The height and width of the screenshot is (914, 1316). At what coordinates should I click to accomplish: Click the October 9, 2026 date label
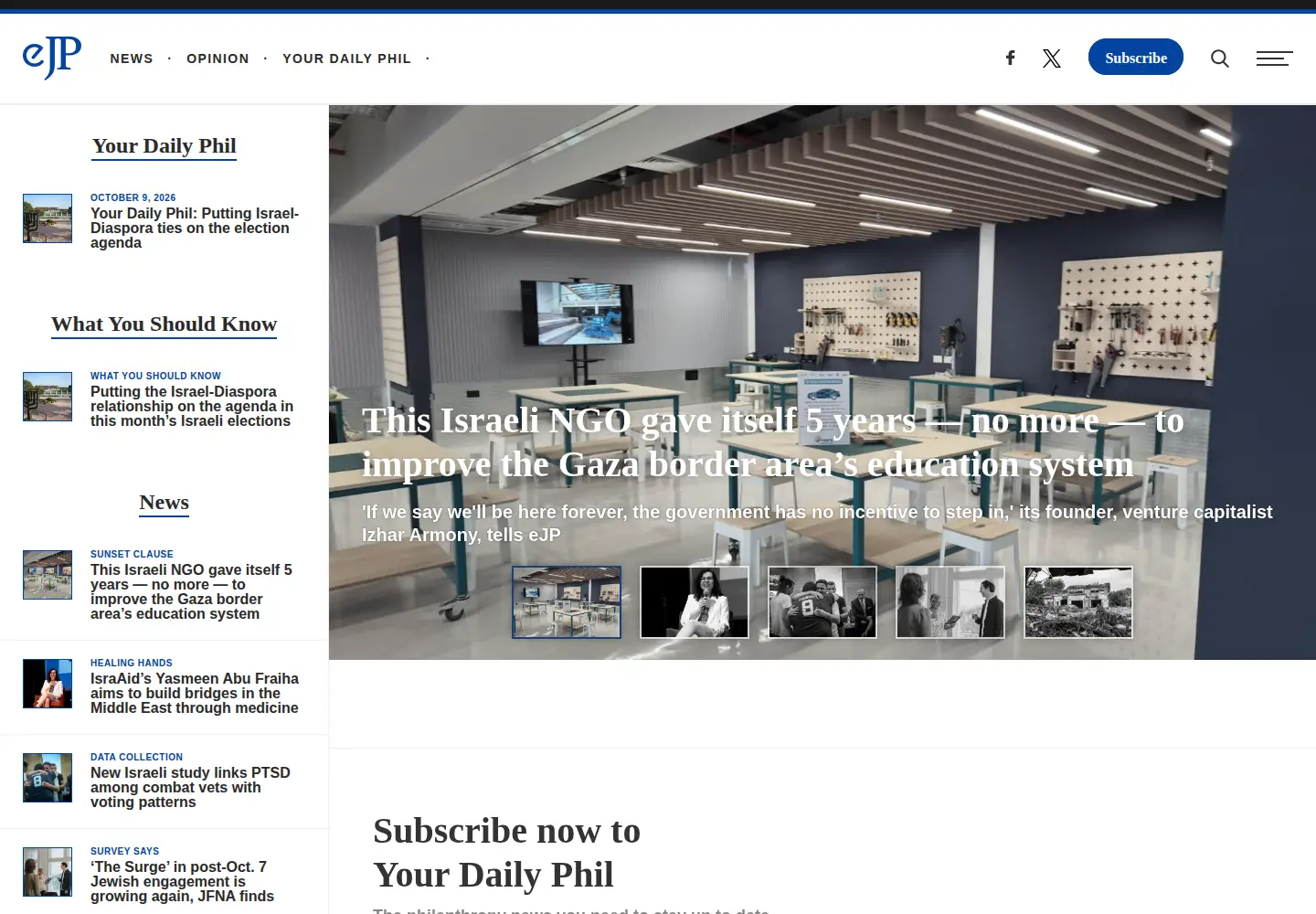point(133,197)
